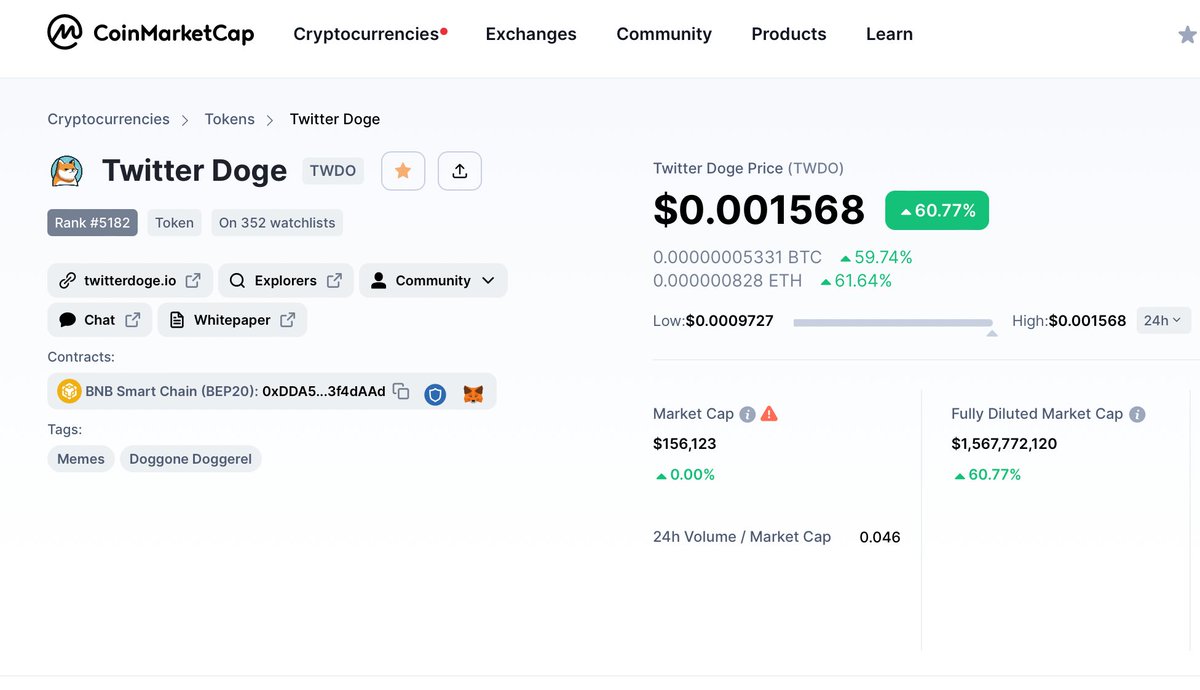Click the low-high price range bar
The width and height of the screenshot is (1200, 690).
point(893,323)
